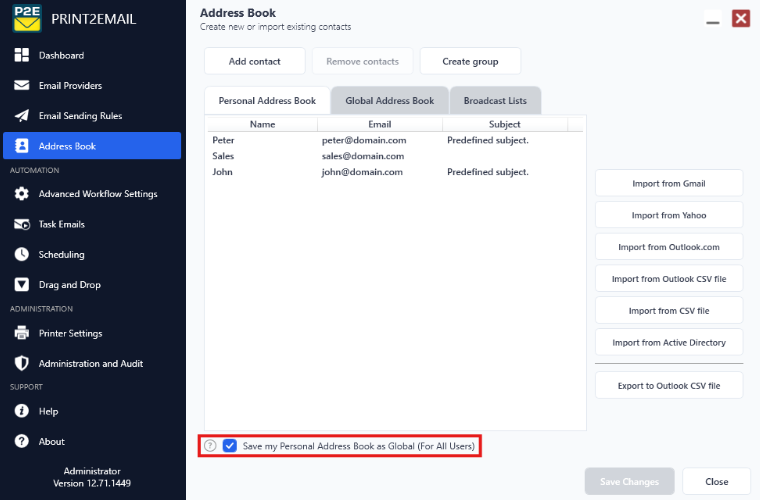Click Predefined subject in Peter's row
760x500 pixels.
488,140
